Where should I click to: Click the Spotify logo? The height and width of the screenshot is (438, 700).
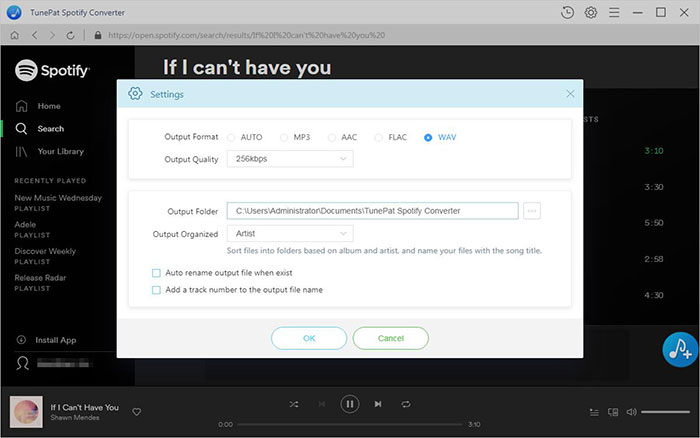tap(52, 70)
